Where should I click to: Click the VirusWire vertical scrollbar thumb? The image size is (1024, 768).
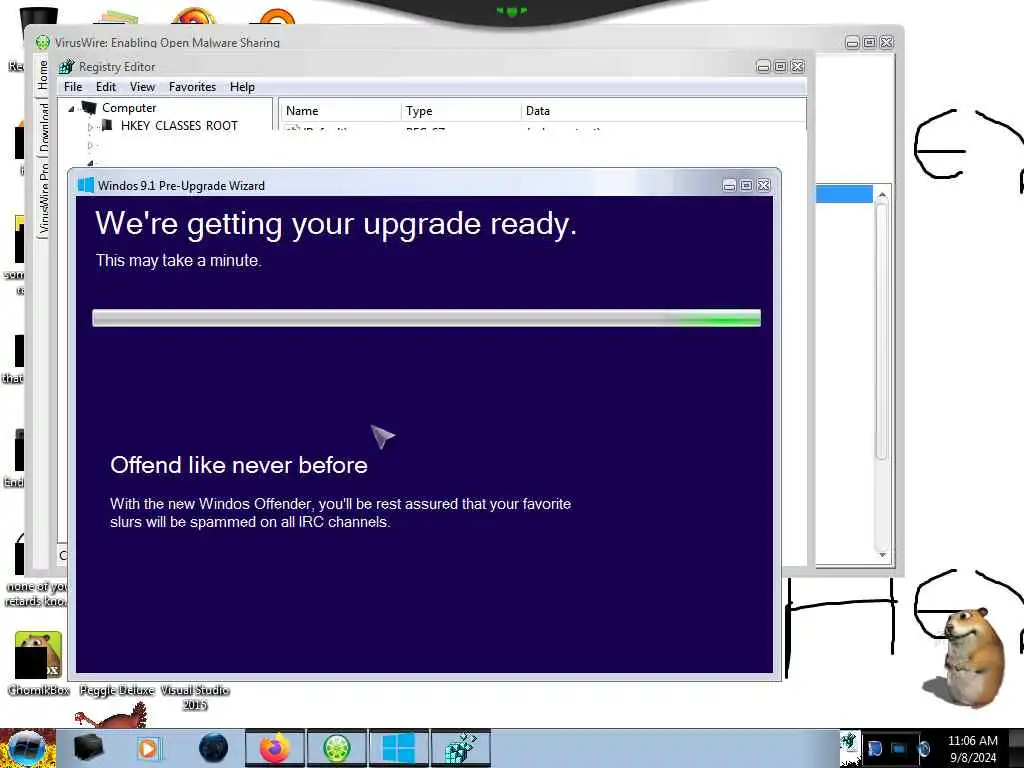pyautogui.click(x=882, y=332)
